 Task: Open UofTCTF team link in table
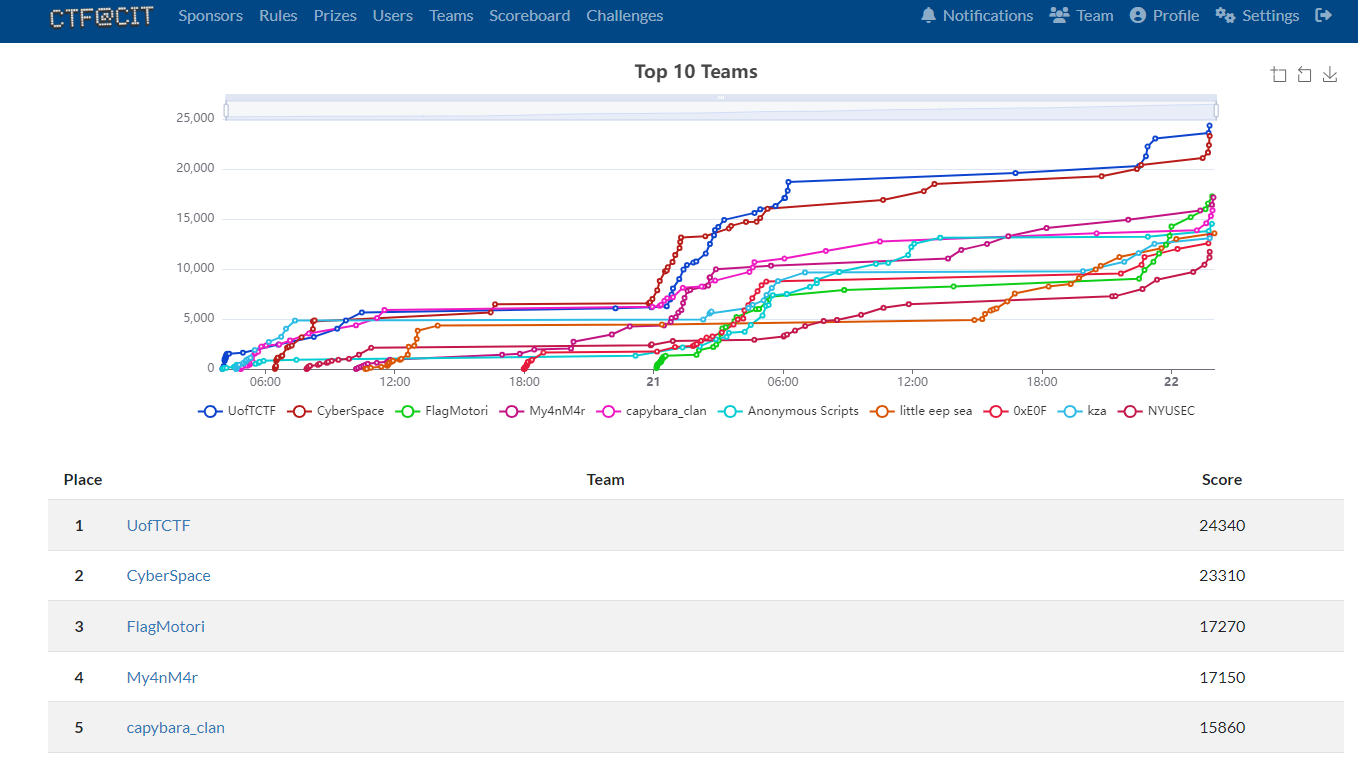point(158,525)
